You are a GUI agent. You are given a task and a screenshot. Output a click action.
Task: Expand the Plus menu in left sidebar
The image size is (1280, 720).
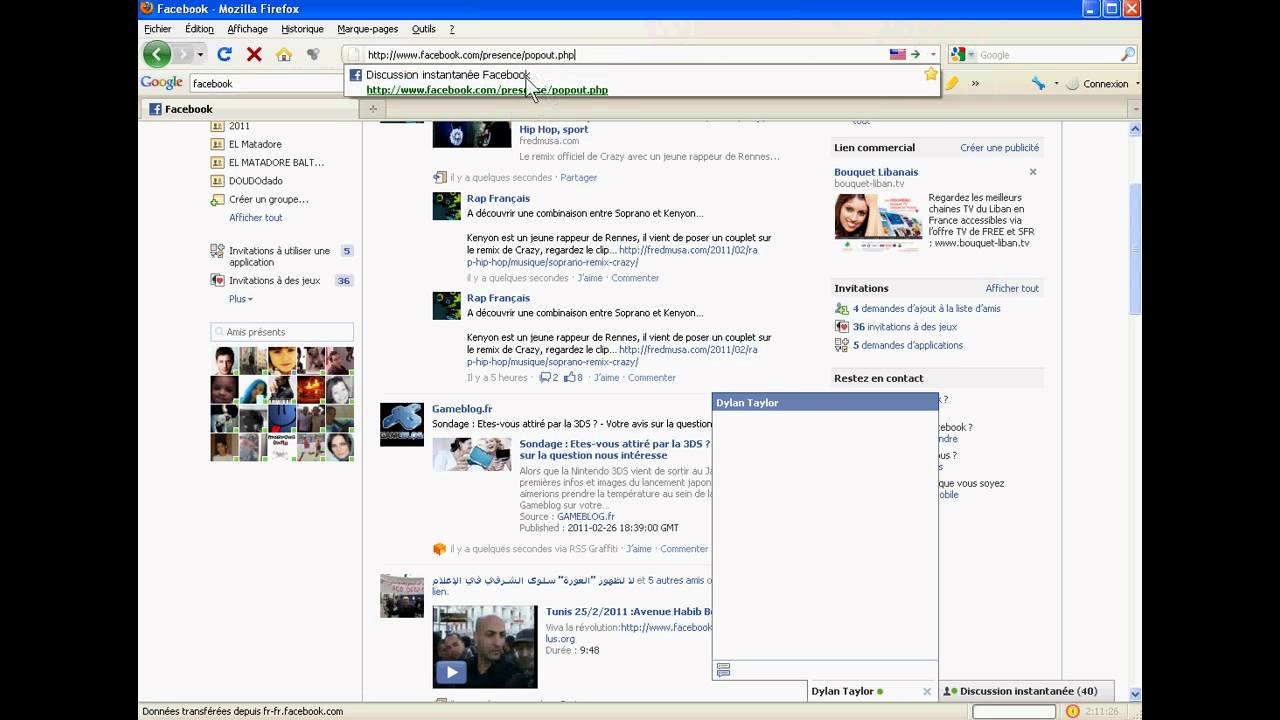241,299
